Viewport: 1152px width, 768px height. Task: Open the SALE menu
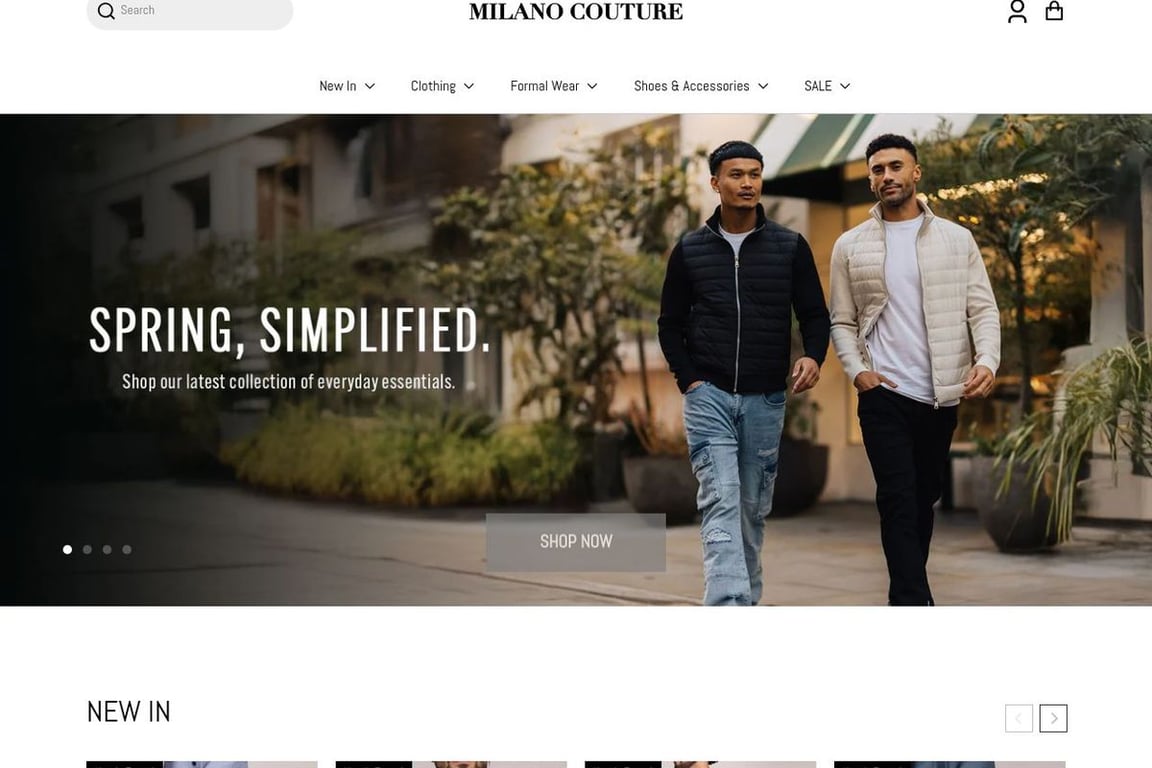(x=827, y=86)
